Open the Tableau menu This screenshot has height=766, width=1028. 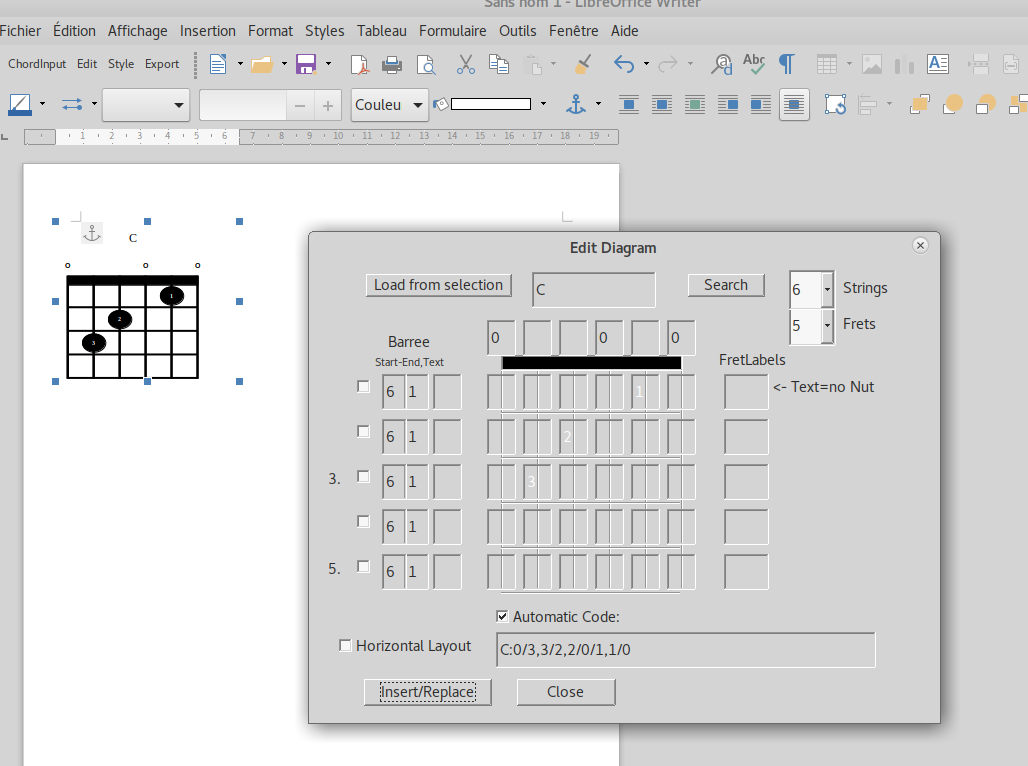(x=381, y=31)
